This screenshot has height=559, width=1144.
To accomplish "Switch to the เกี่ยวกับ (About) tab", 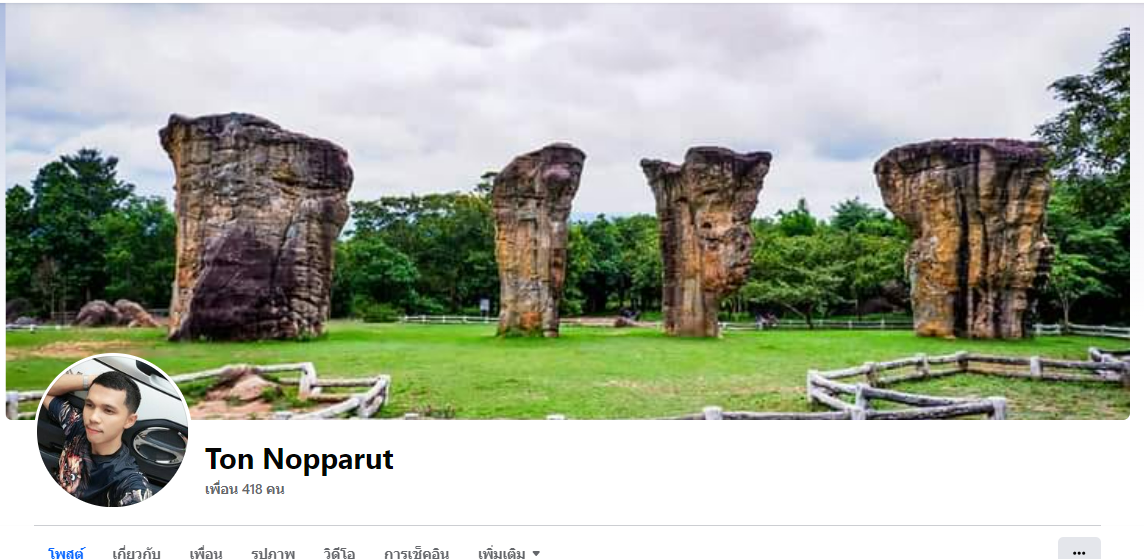I will [x=136, y=553].
